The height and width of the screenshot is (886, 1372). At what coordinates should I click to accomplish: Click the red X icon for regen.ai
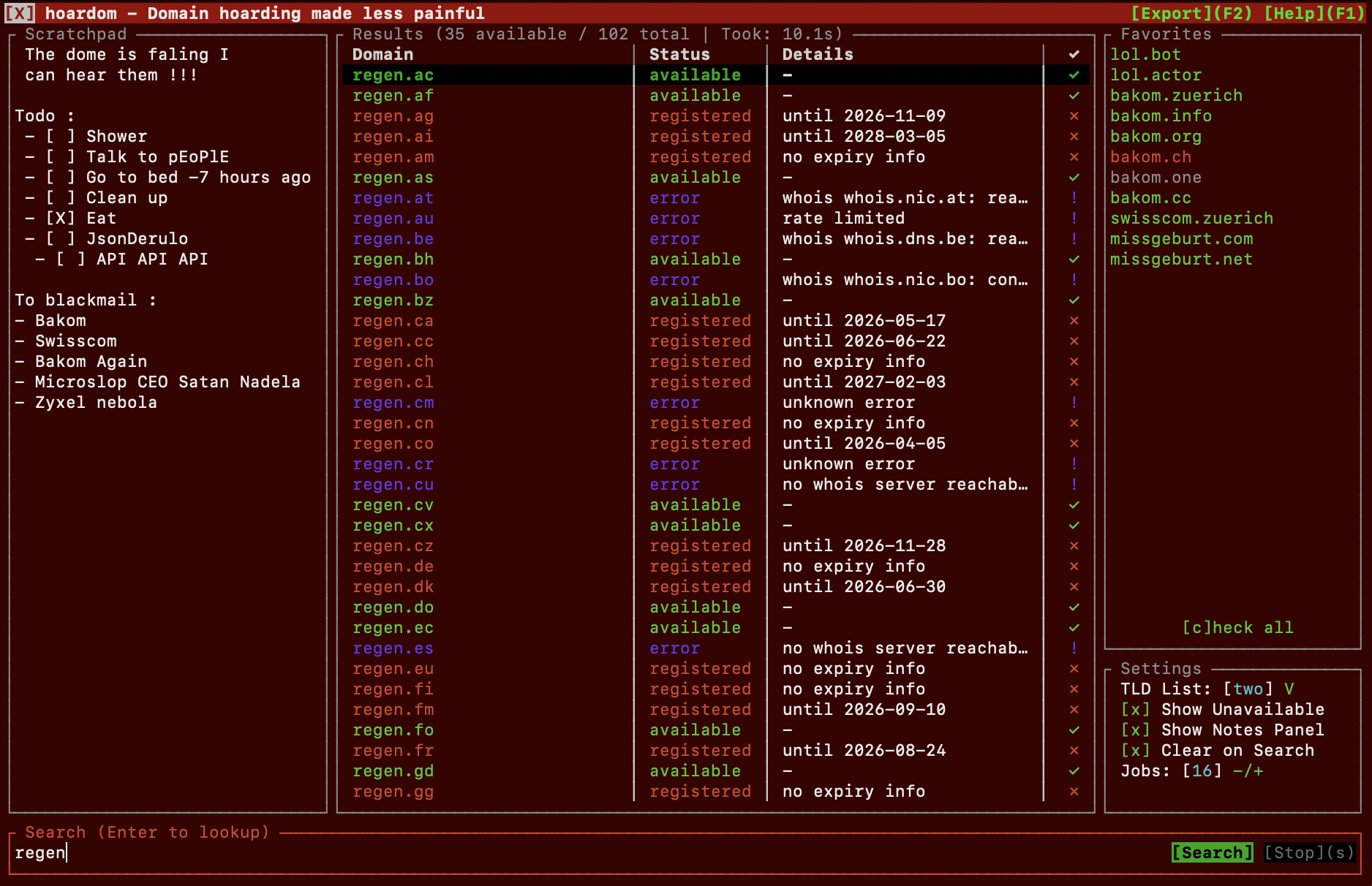[x=1074, y=137]
